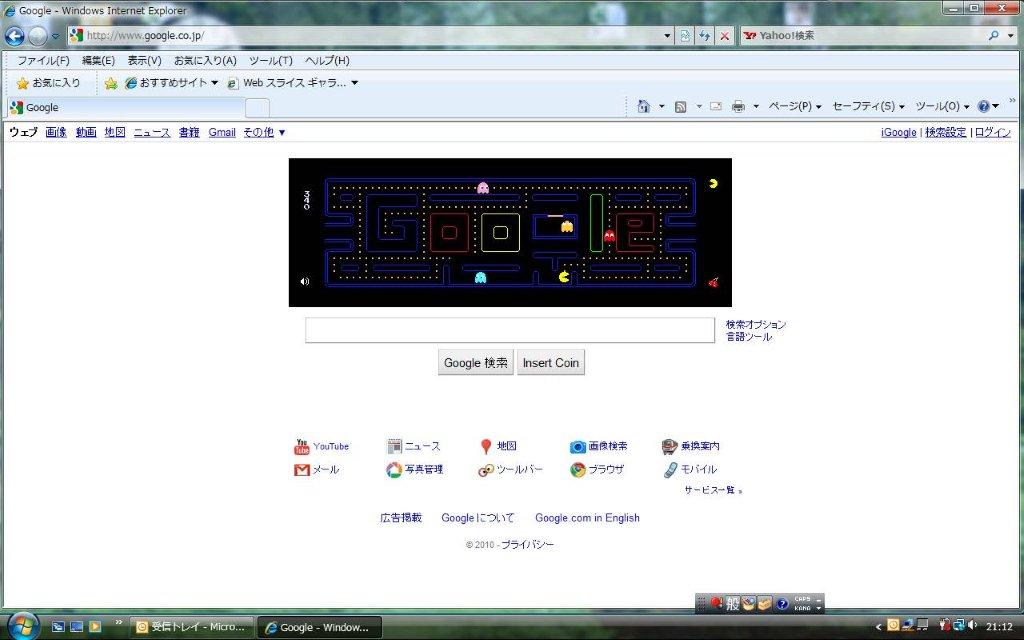This screenshot has height=640, width=1024.
Task: Click the Gmail メール envelope icon
Action: click(x=302, y=470)
